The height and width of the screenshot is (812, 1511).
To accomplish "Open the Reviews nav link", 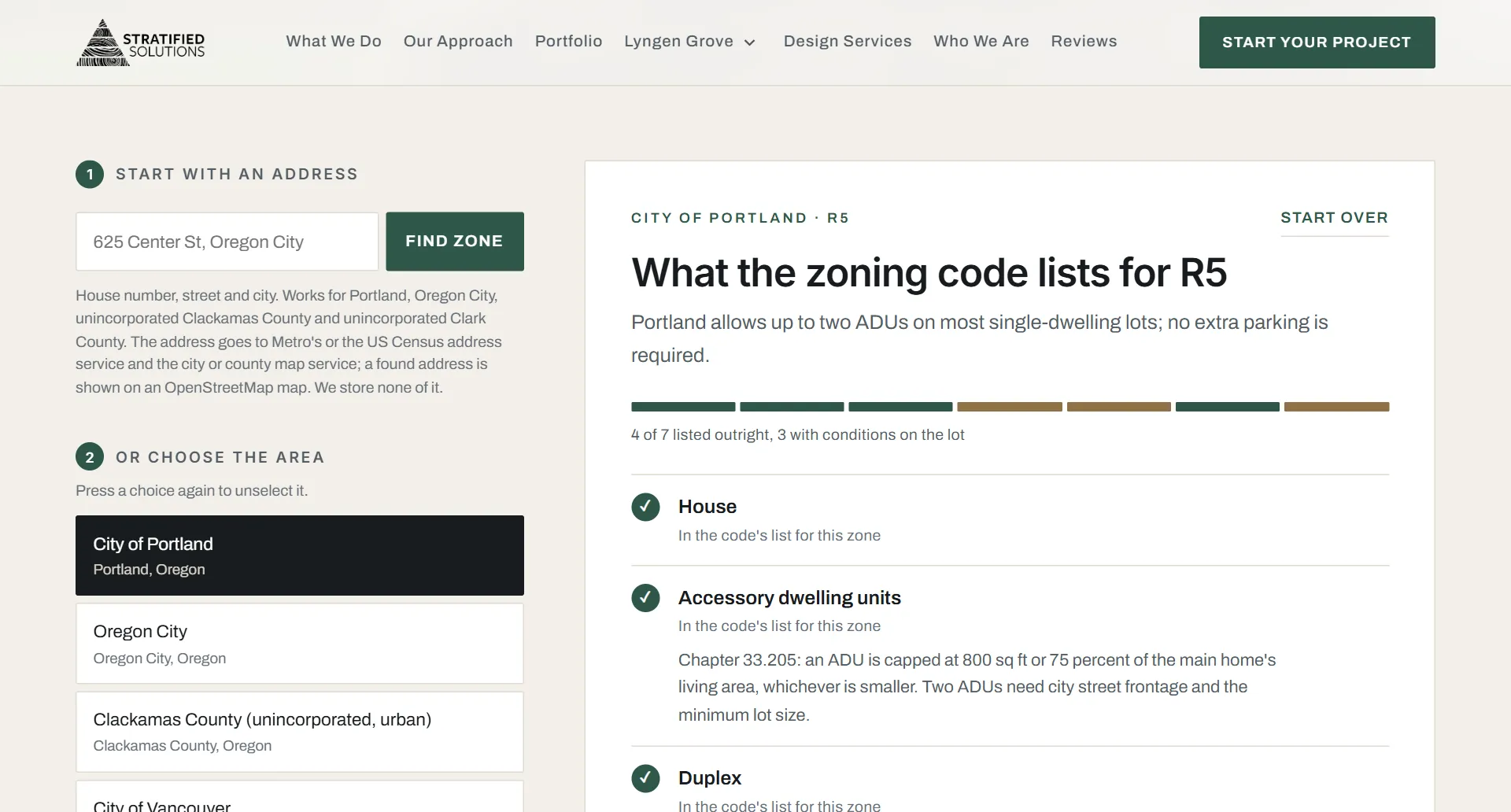I will pos(1084,41).
